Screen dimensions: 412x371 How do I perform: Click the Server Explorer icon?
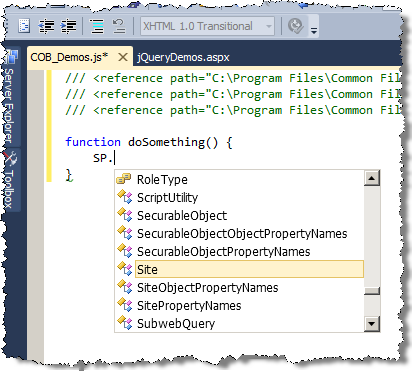tap(12, 57)
